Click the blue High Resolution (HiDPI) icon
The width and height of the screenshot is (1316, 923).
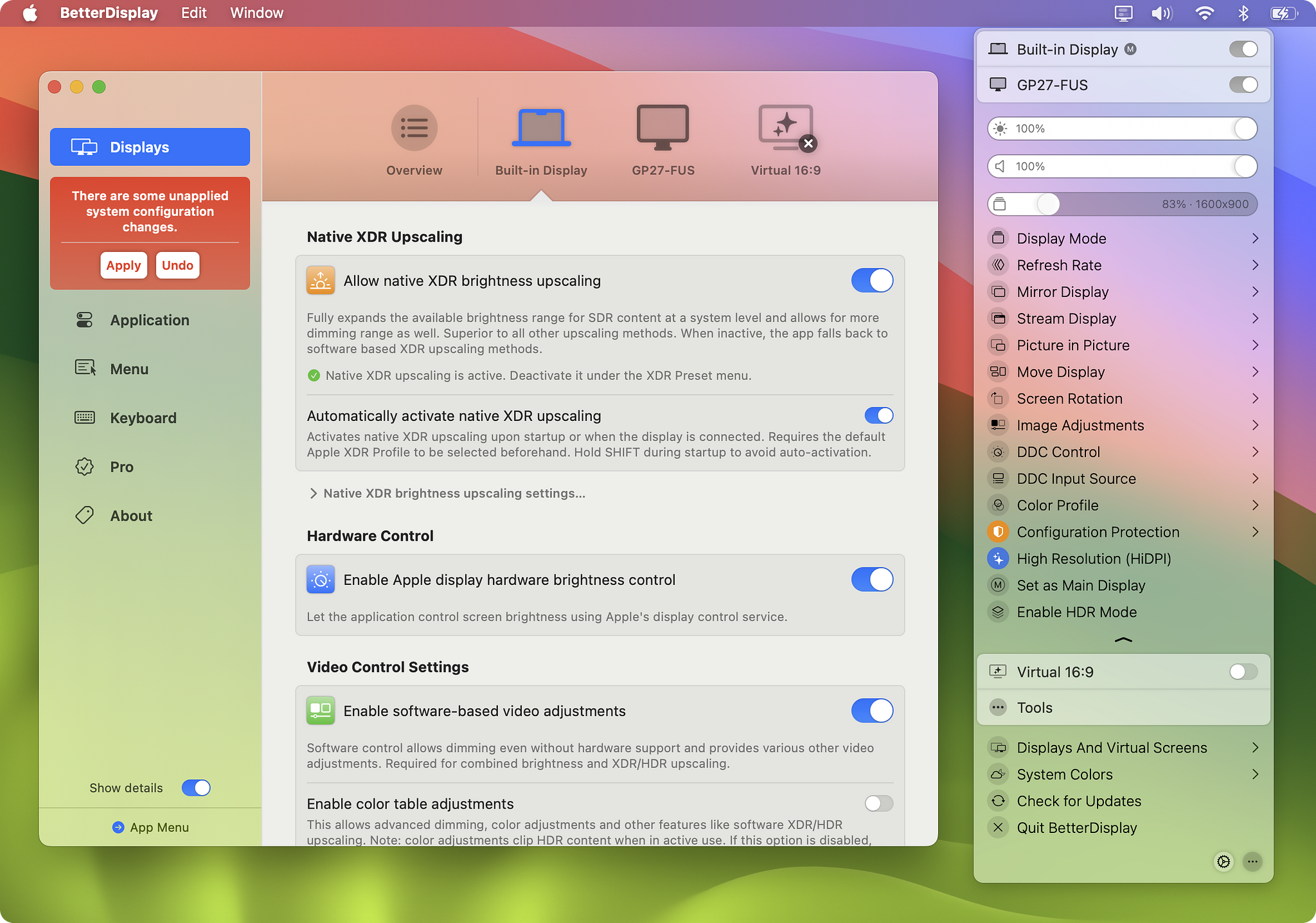click(998, 559)
